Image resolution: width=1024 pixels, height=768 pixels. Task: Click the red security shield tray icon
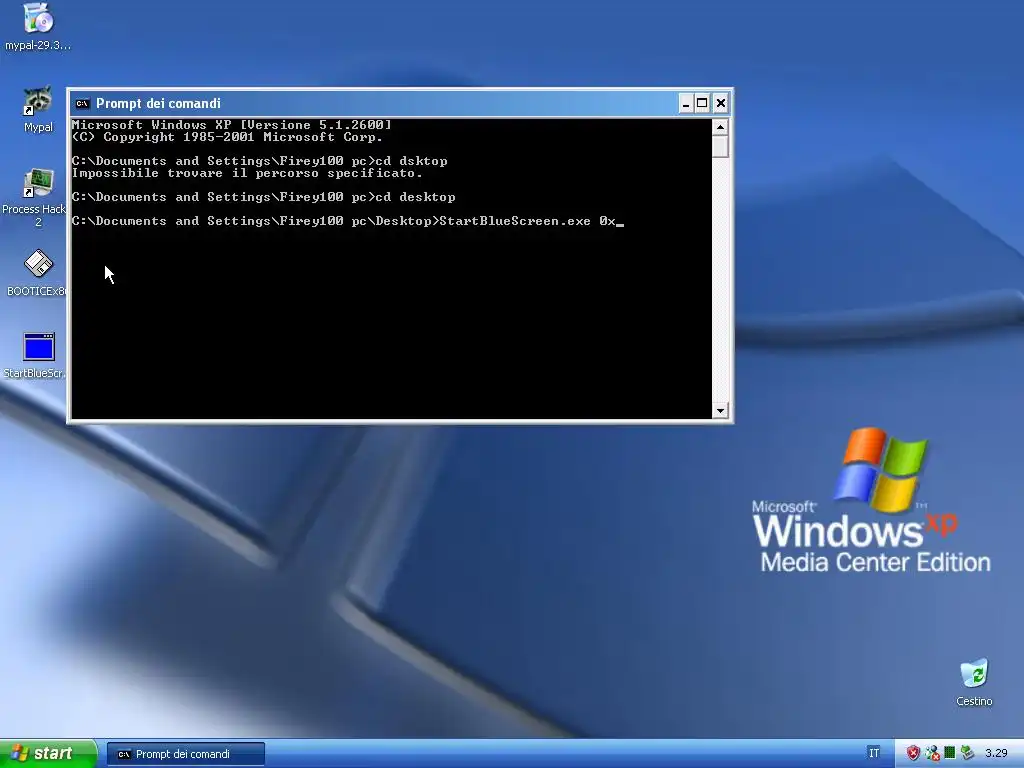tap(913, 754)
